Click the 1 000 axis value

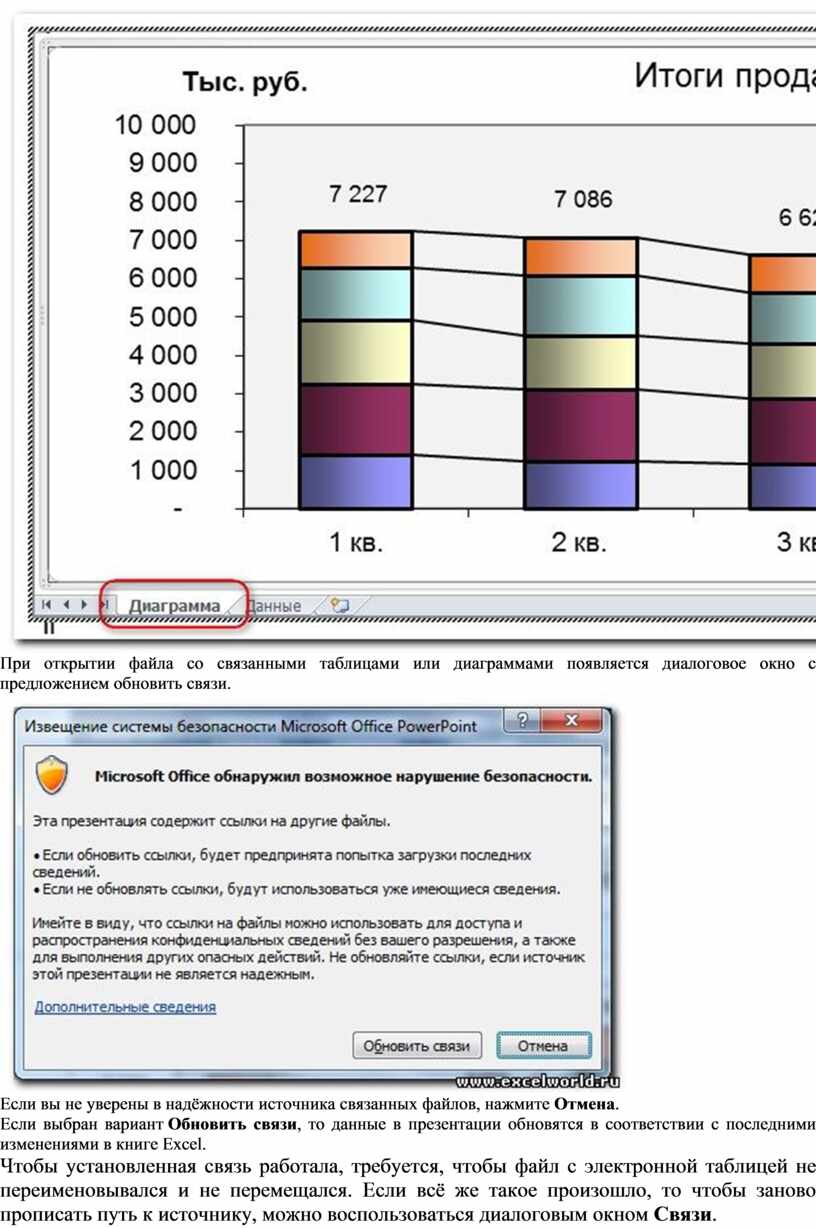(163, 470)
